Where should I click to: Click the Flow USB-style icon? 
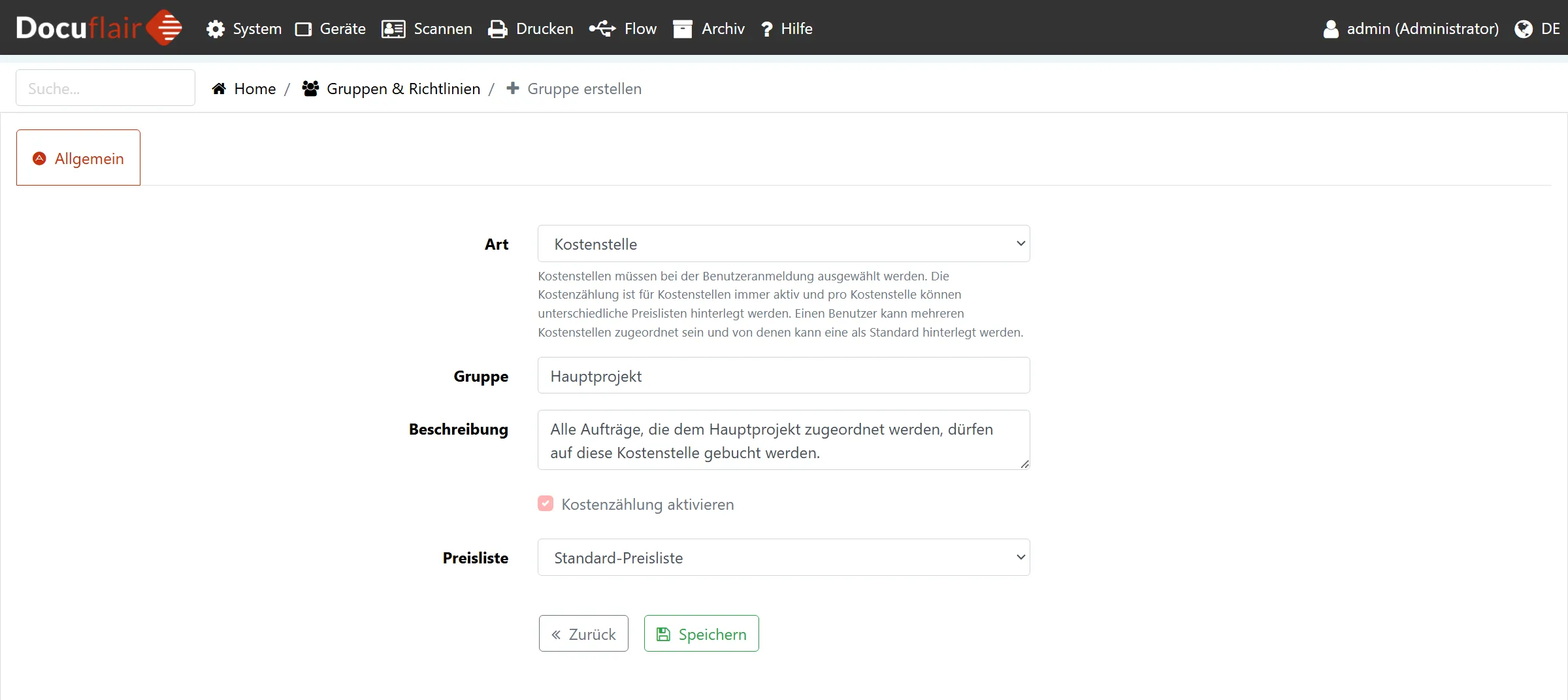[602, 29]
